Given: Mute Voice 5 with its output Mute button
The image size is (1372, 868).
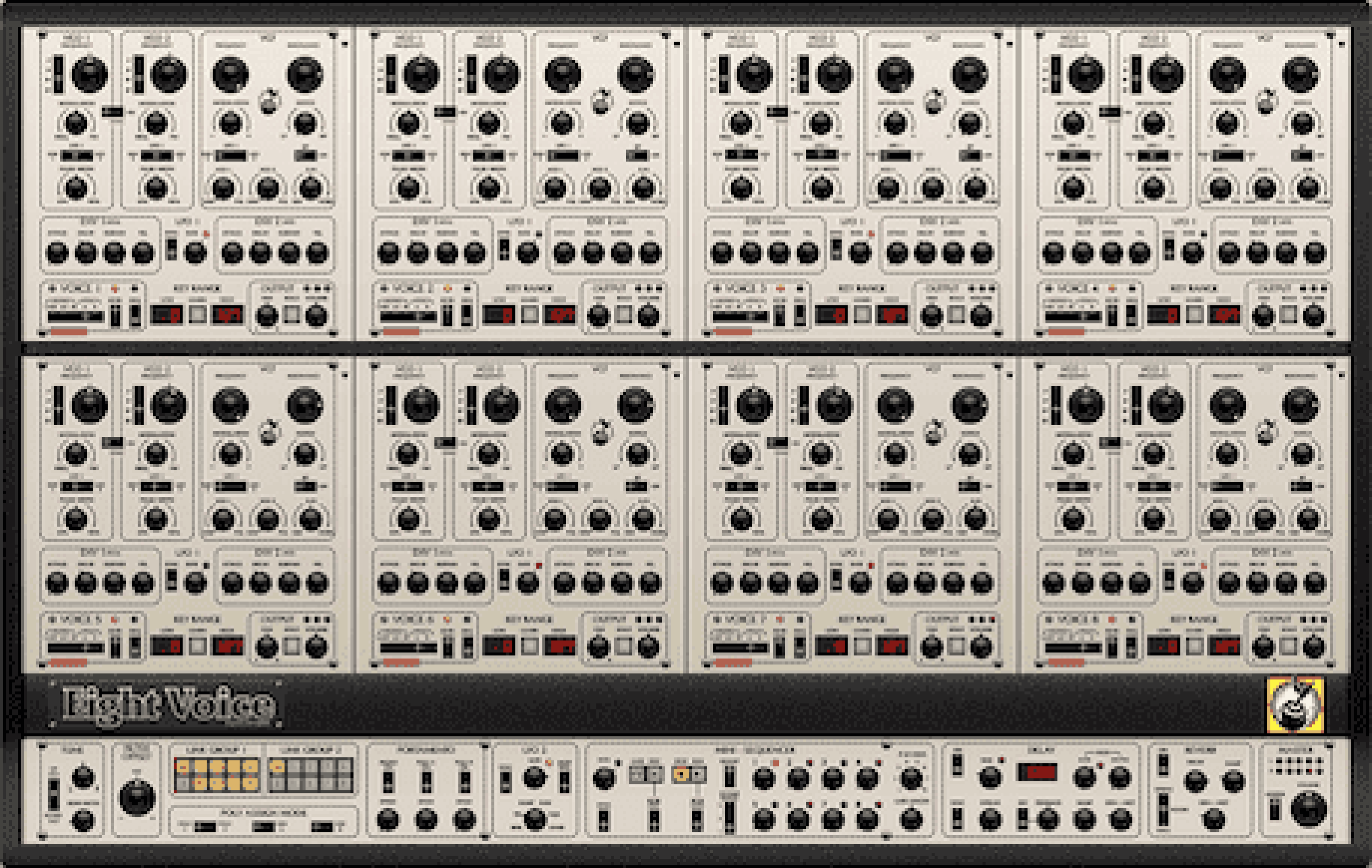Looking at the screenshot, I should click(292, 646).
